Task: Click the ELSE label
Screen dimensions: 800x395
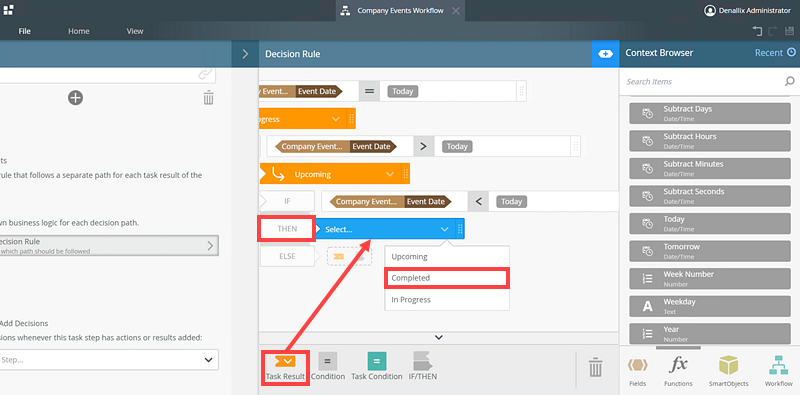Action: click(287, 256)
